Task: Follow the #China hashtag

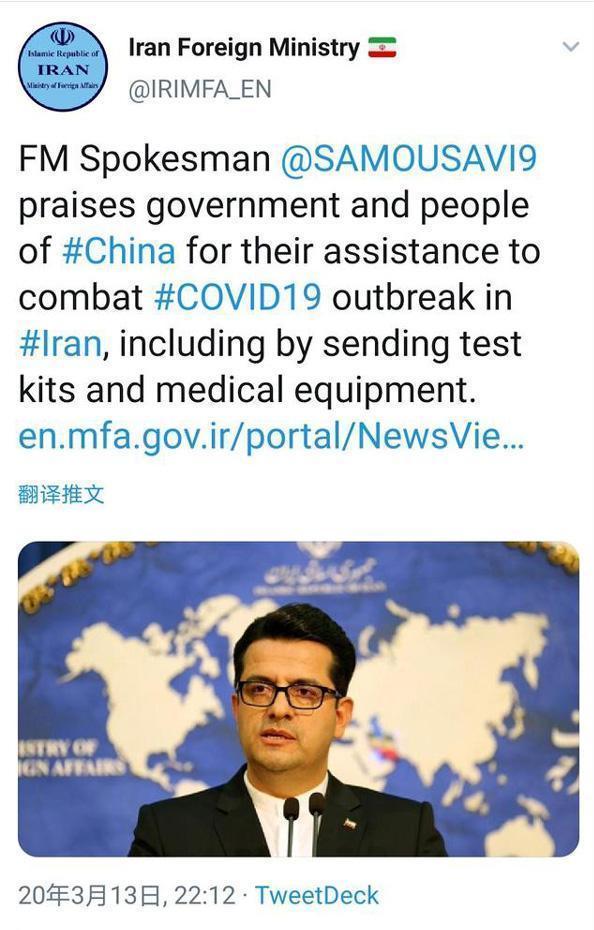Action: (x=119, y=250)
